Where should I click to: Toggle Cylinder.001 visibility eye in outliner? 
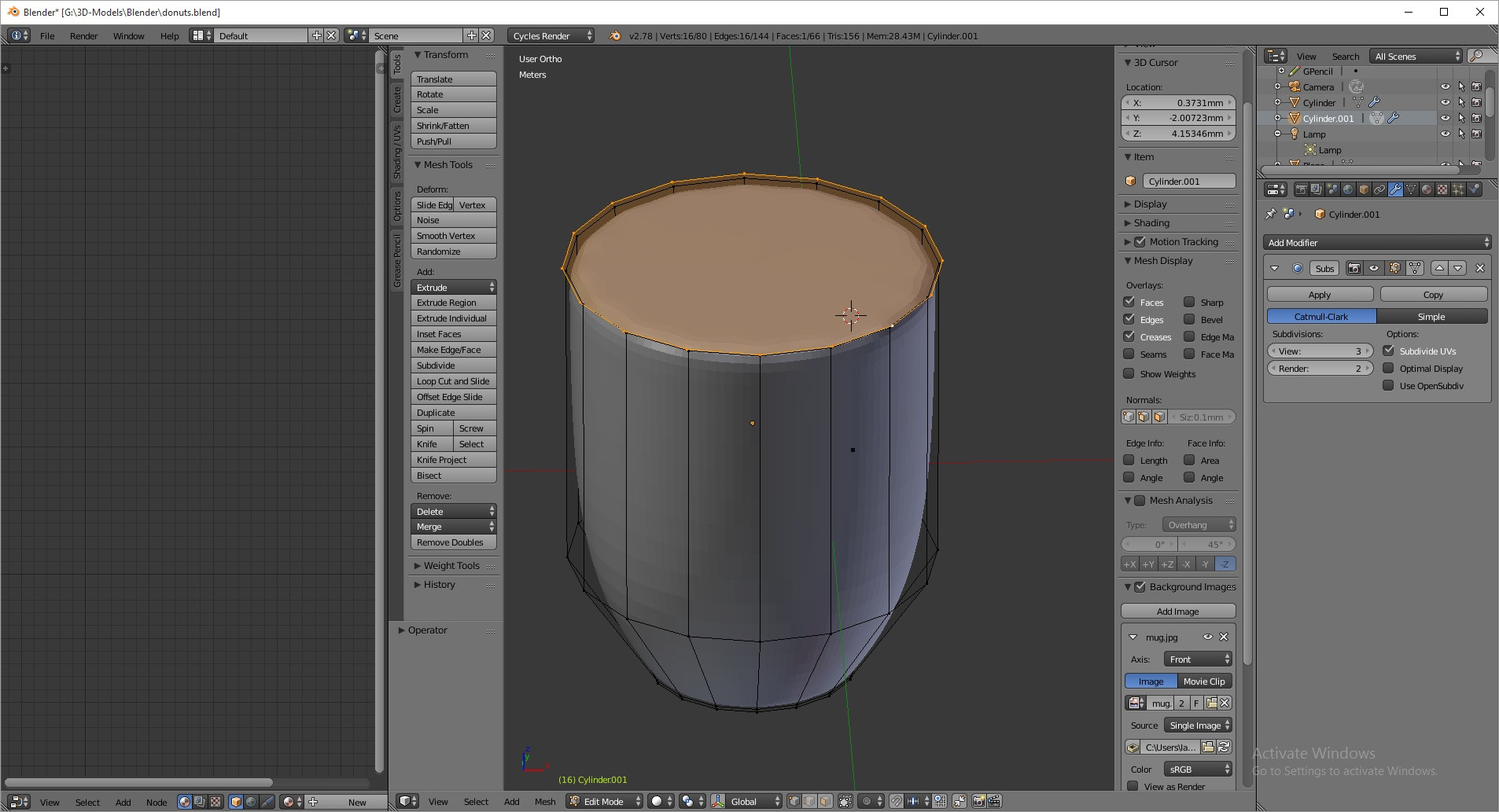pyautogui.click(x=1445, y=118)
